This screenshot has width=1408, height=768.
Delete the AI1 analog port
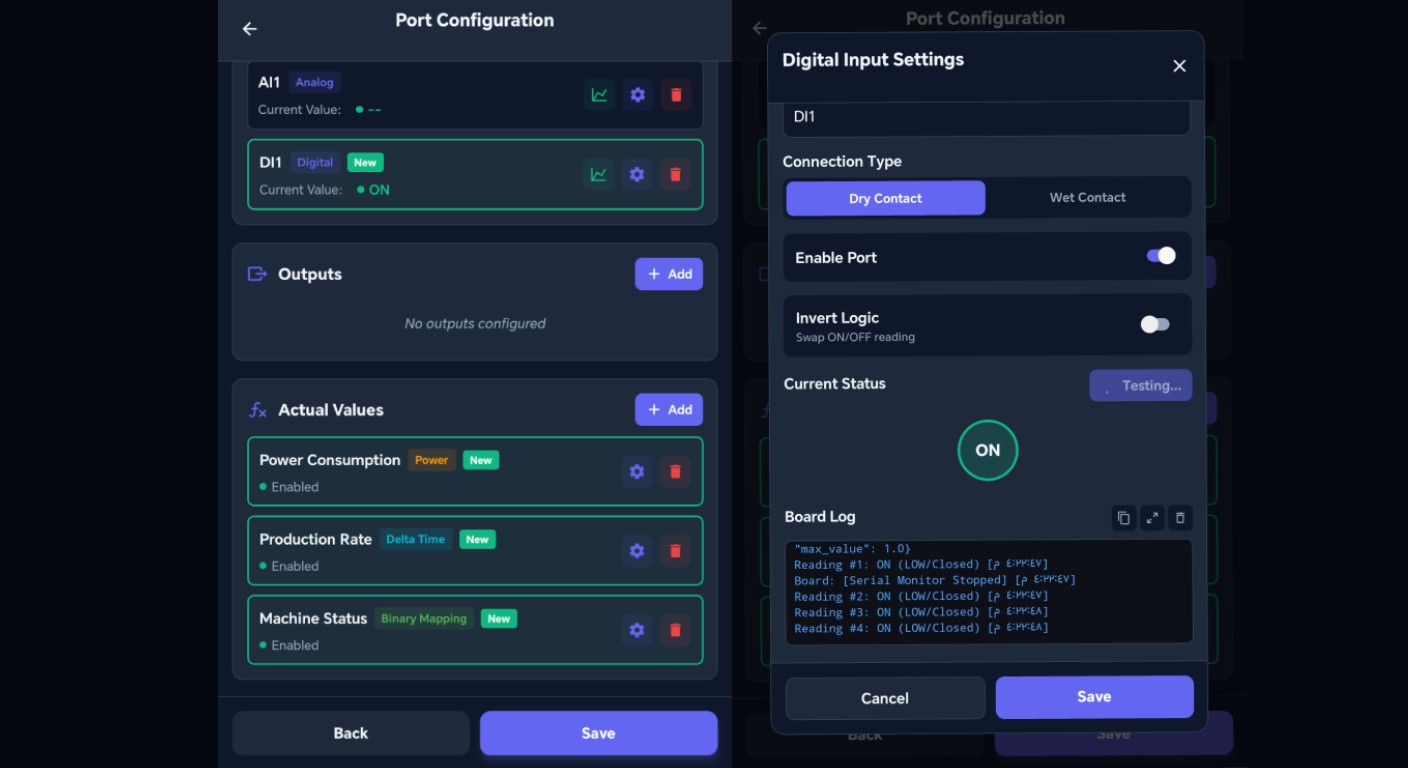coord(676,95)
